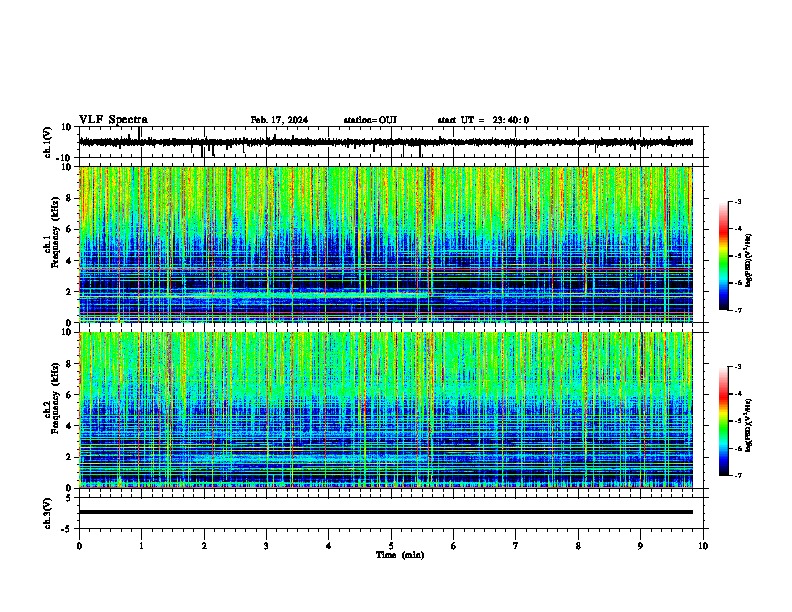The width and height of the screenshot is (792, 612).
Task: Click the "2" kHz tick on ch.1 frequency axis
Action: 70,292
